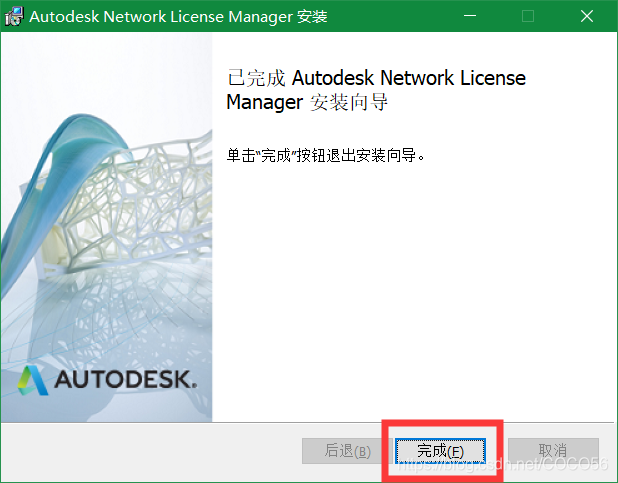Click the 已完成 Autodesk Network License heading
The image size is (618, 483).
click(x=376, y=78)
